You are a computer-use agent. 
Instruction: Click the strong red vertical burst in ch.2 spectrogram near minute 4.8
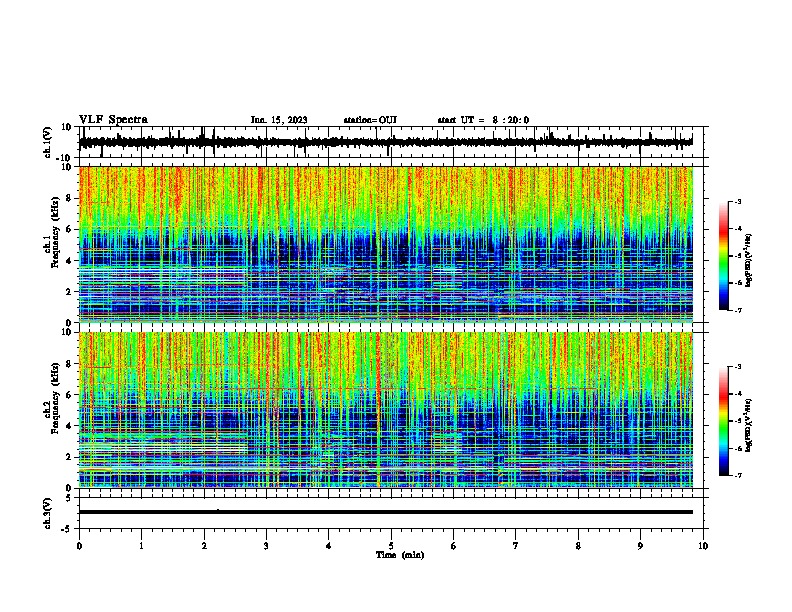[378, 409]
